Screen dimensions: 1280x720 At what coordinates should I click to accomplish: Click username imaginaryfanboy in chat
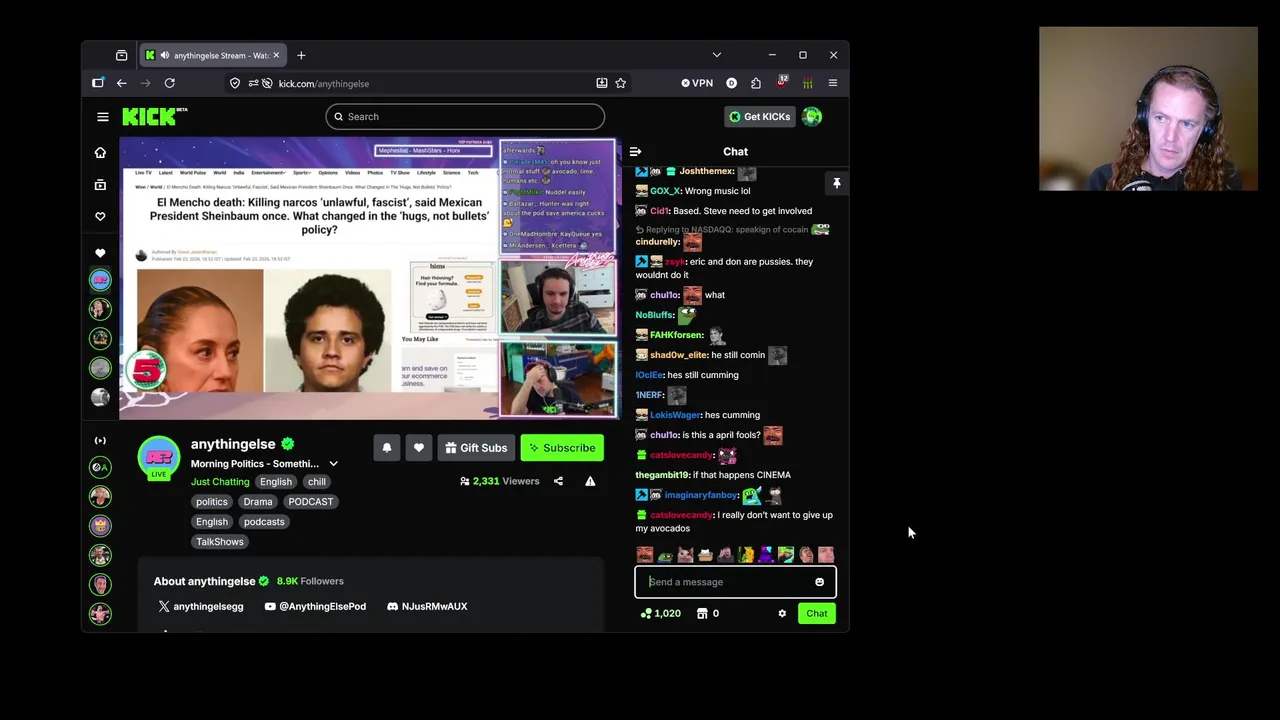tap(701, 496)
